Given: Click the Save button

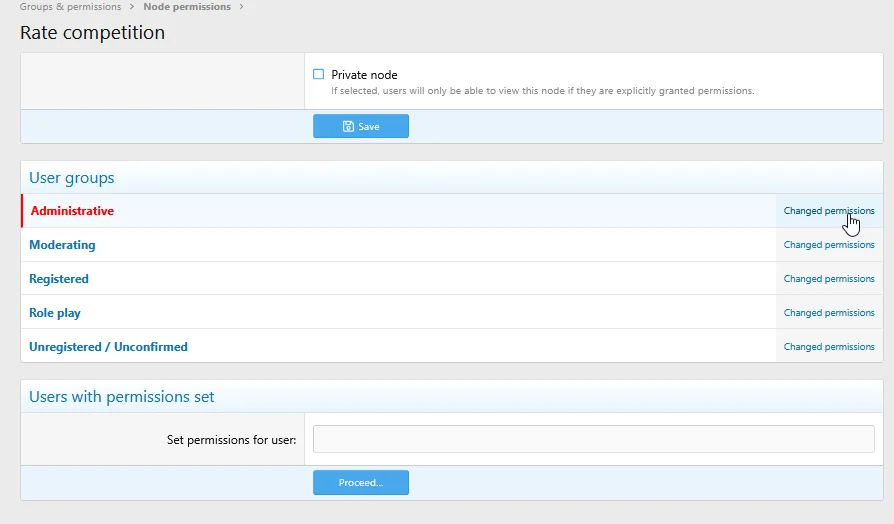Looking at the screenshot, I should (x=361, y=126).
